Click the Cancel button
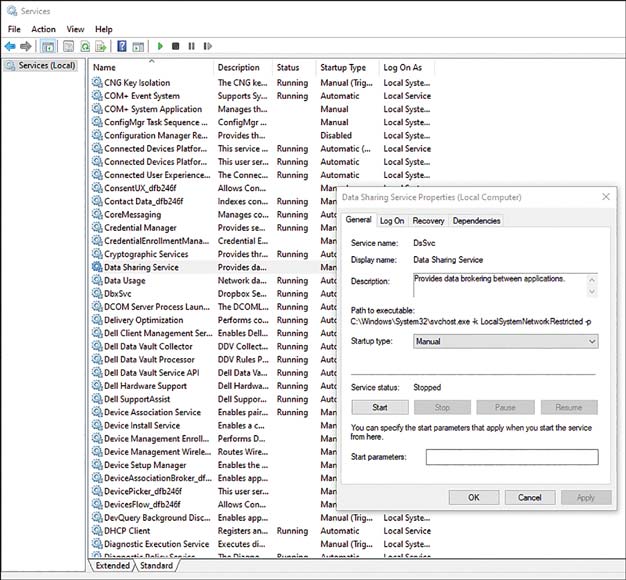Viewport: 626px width, 580px height. coord(529,497)
